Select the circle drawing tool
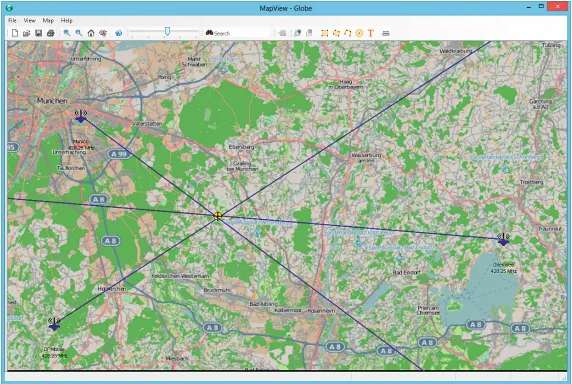Viewport: 572px width, 384px height. (359, 33)
